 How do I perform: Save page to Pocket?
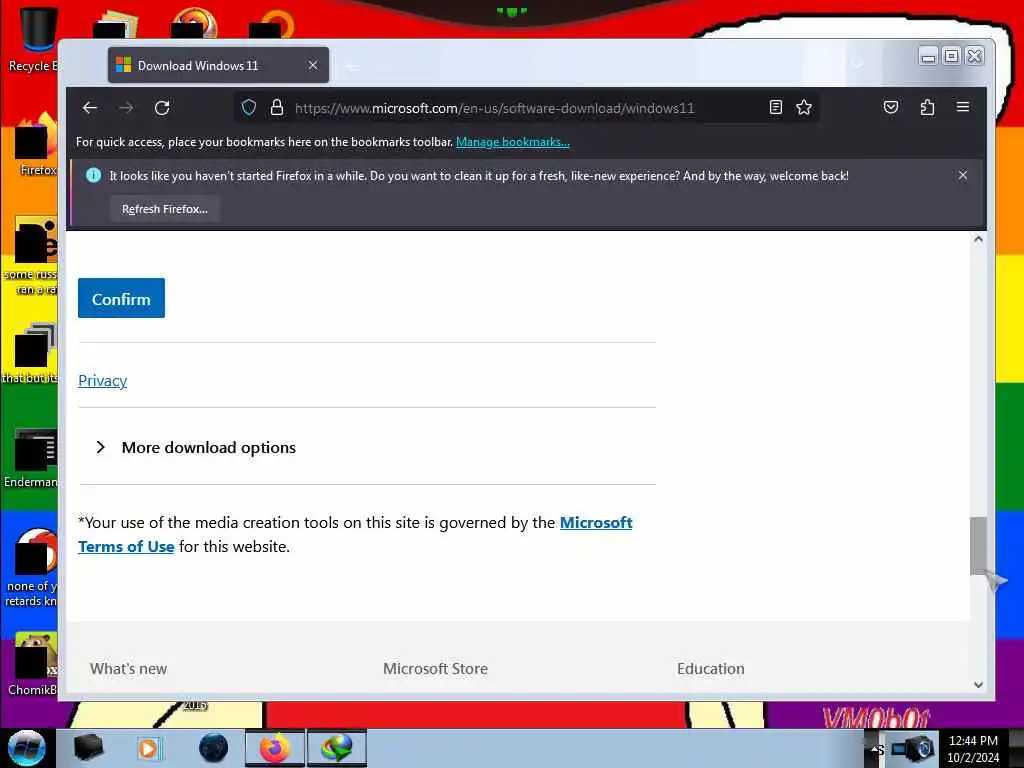[891, 107]
